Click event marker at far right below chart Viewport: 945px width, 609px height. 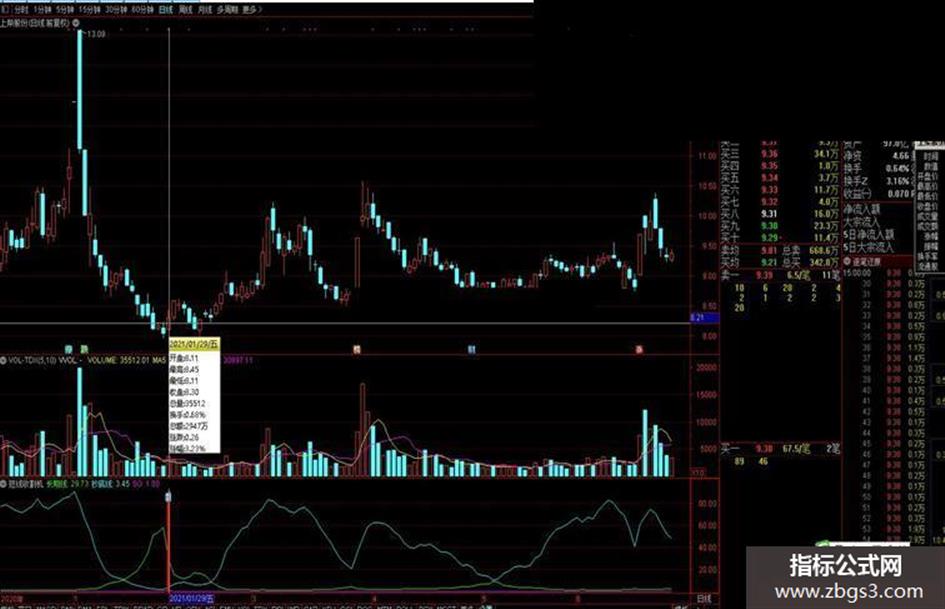tap(639, 350)
